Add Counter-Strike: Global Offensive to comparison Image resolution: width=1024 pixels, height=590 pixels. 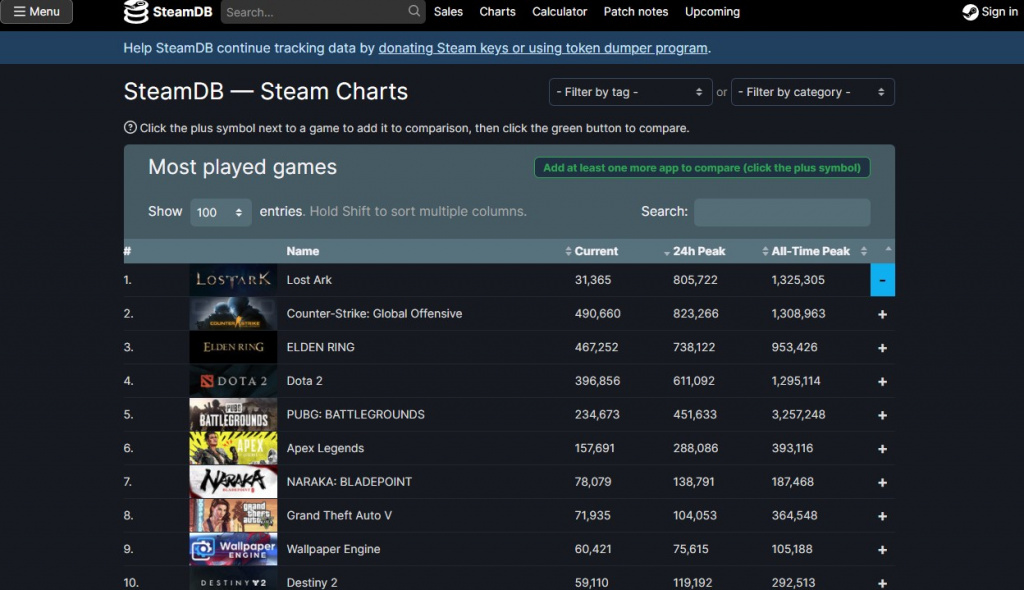tap(882, 314)
